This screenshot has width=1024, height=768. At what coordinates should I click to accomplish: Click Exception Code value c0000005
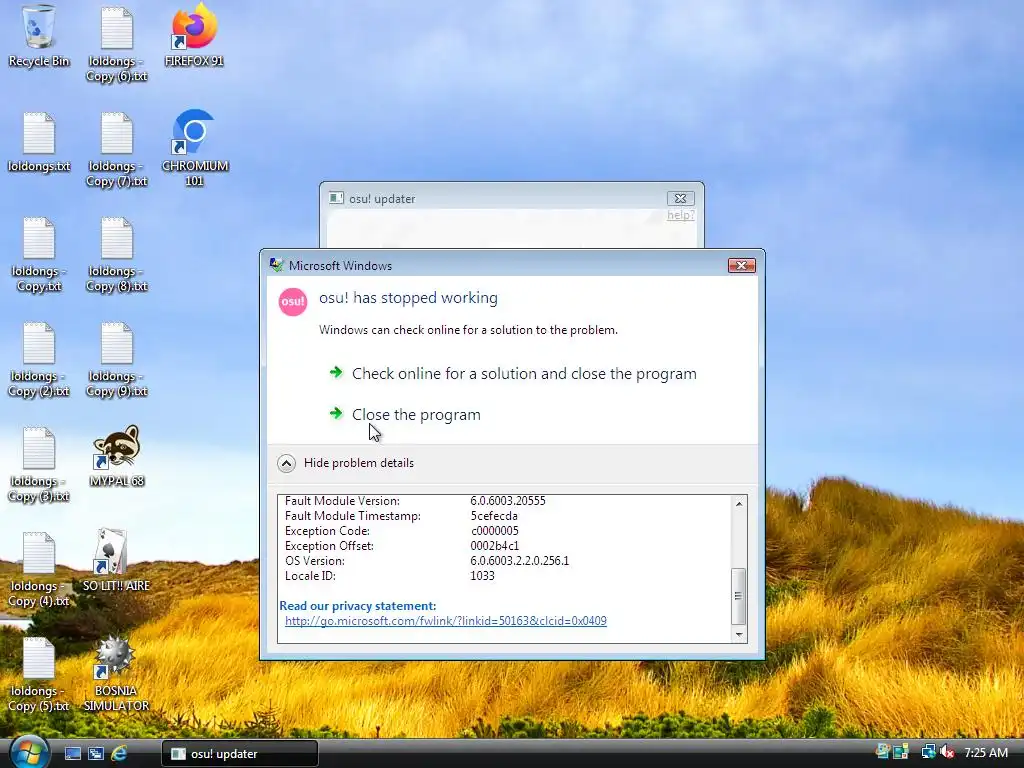tap(494, 531)
